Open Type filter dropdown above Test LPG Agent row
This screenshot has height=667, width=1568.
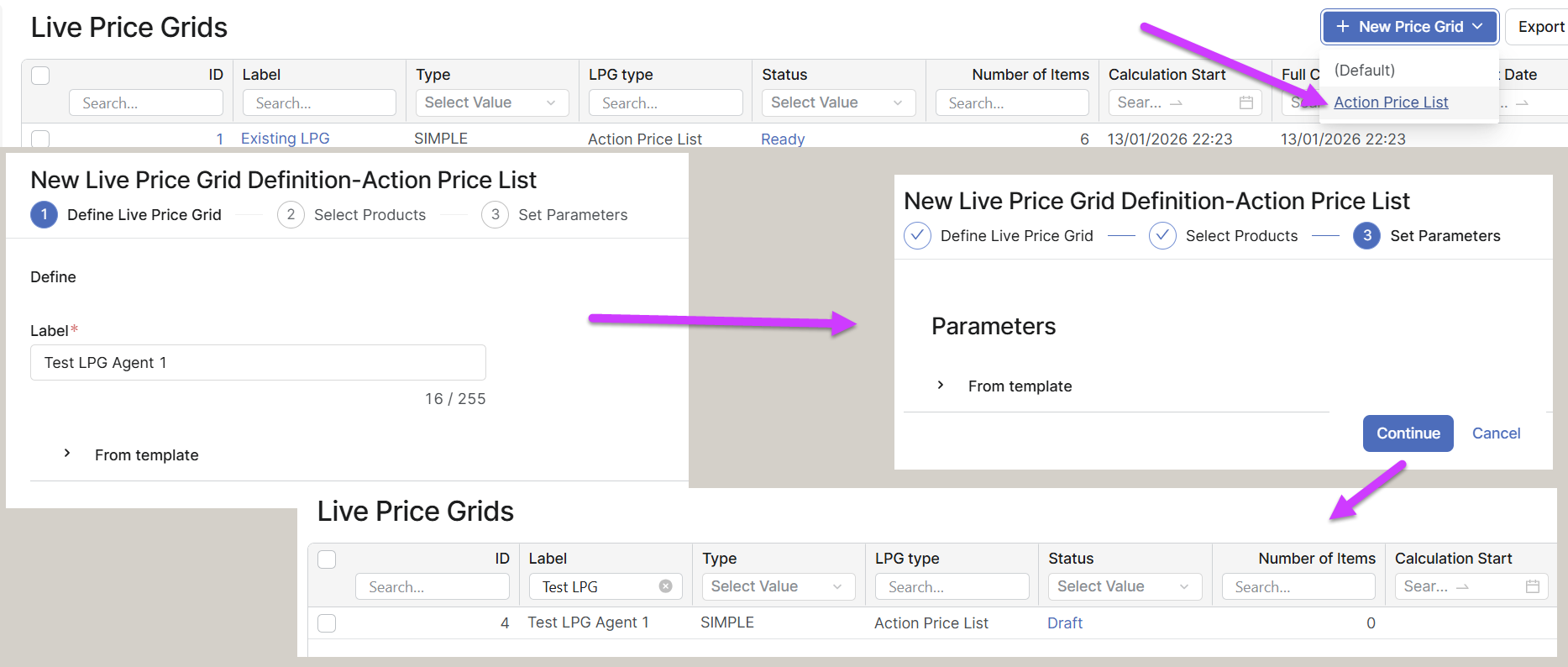[778, 586]
